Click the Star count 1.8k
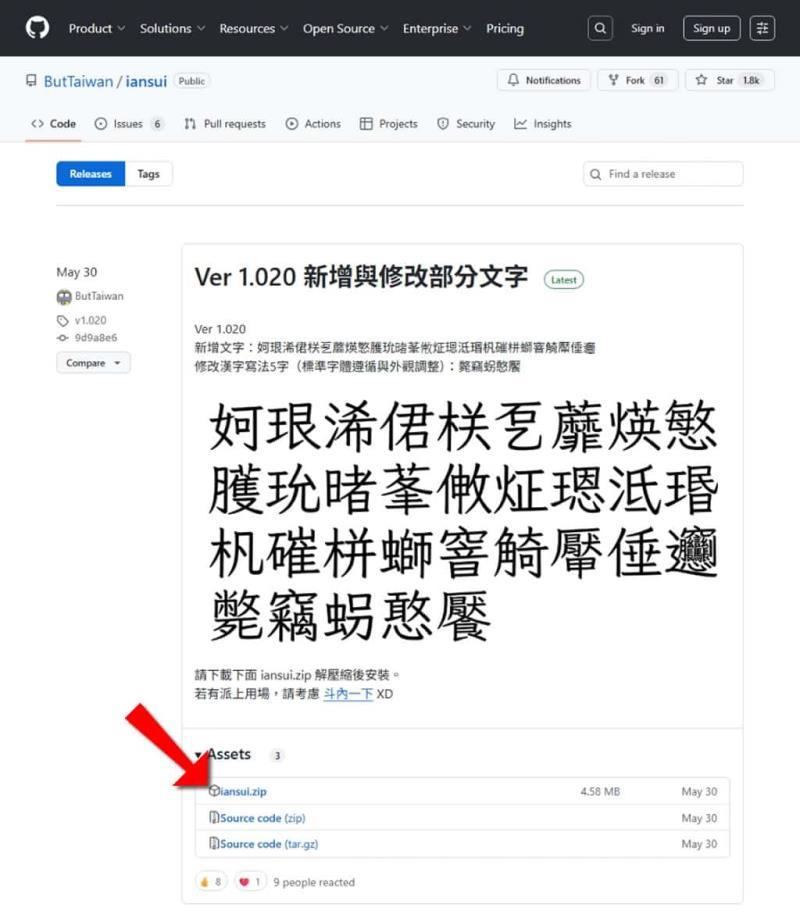 click(x=751, y=80)
